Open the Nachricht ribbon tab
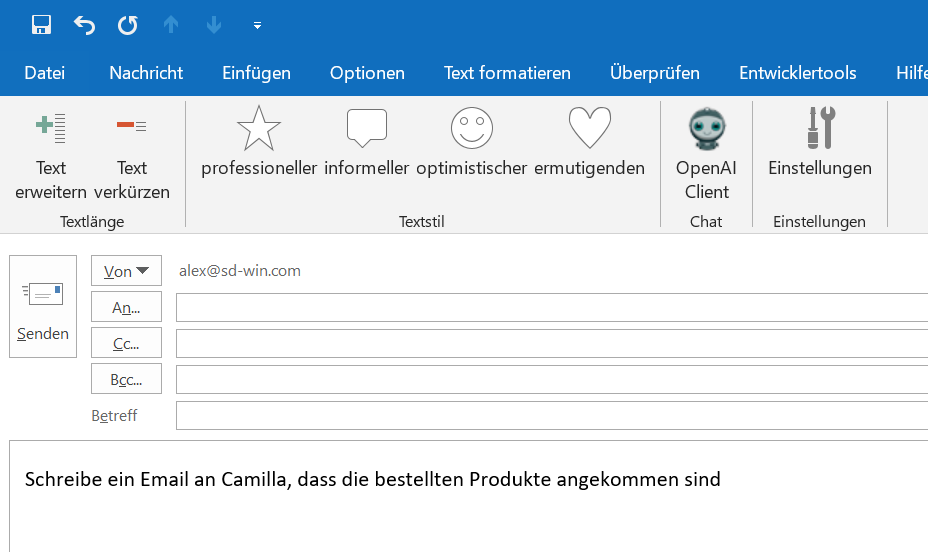Viewport: 928px width, 552px height. pos(146,73)
